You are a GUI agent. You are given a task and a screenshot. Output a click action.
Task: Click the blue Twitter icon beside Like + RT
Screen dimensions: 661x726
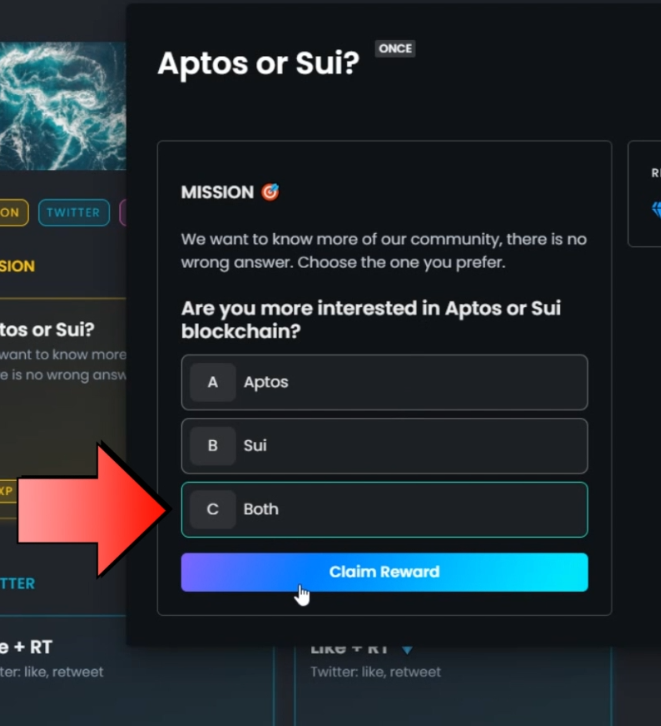pos(407,649)
